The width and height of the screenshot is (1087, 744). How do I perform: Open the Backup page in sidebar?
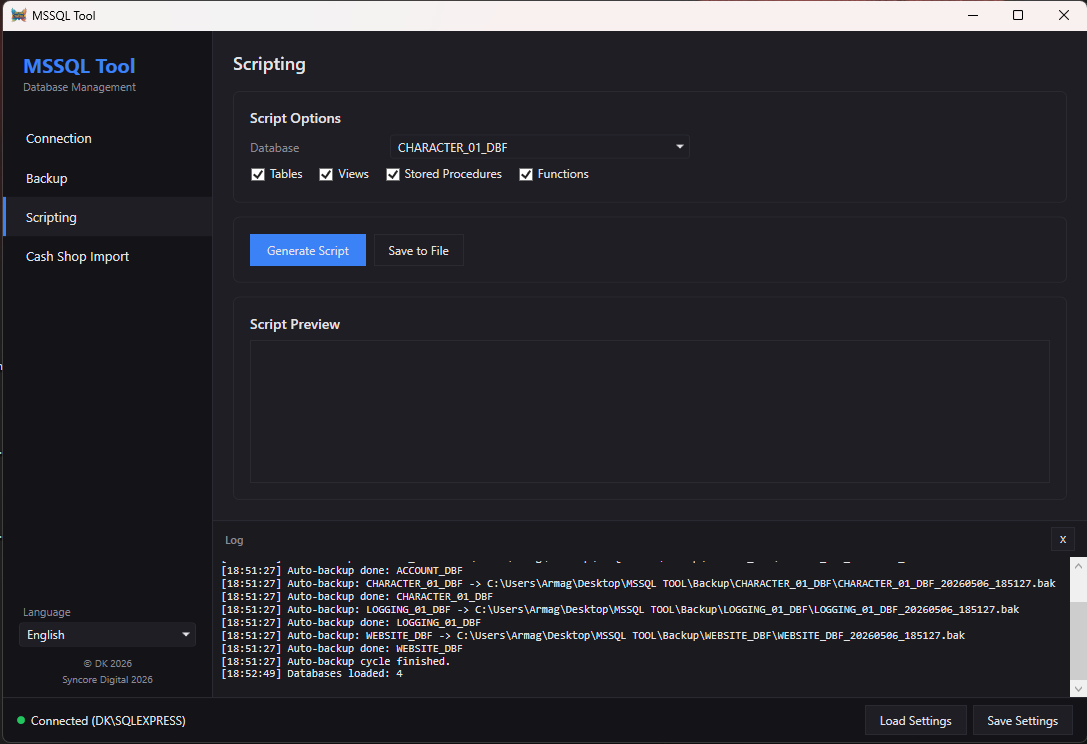point(107,178)
